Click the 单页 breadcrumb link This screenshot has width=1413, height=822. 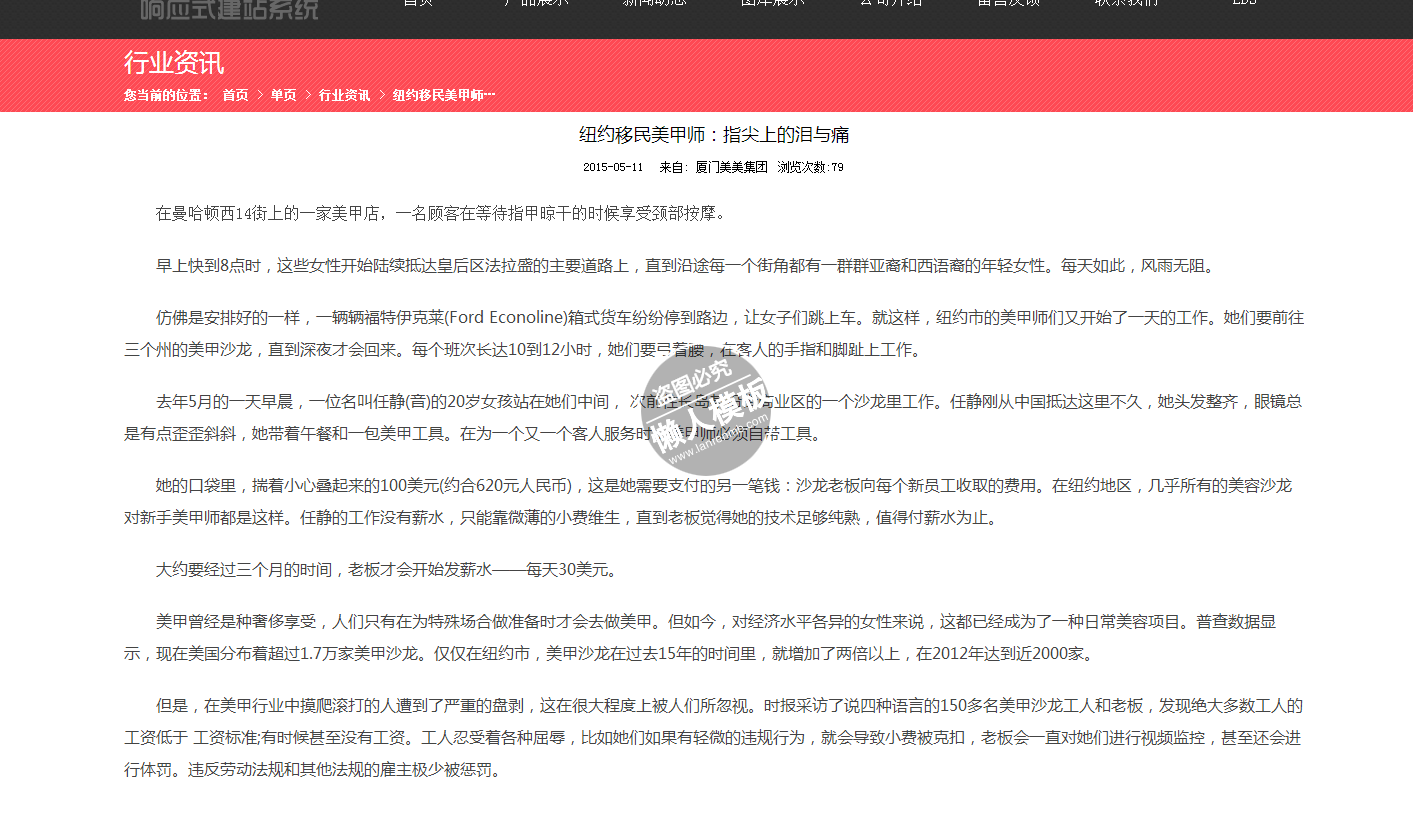coord(283,95)
